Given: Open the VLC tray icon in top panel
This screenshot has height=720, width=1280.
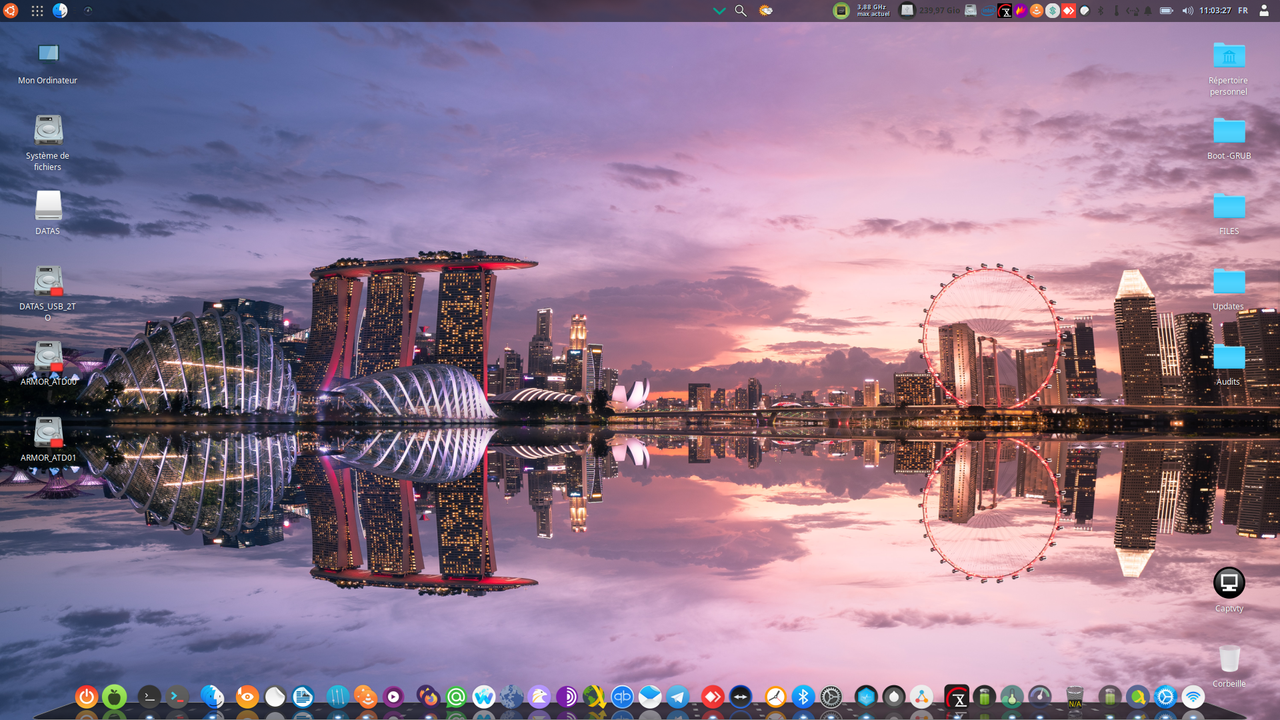Looking at the screenshot, I should 1037,10.
